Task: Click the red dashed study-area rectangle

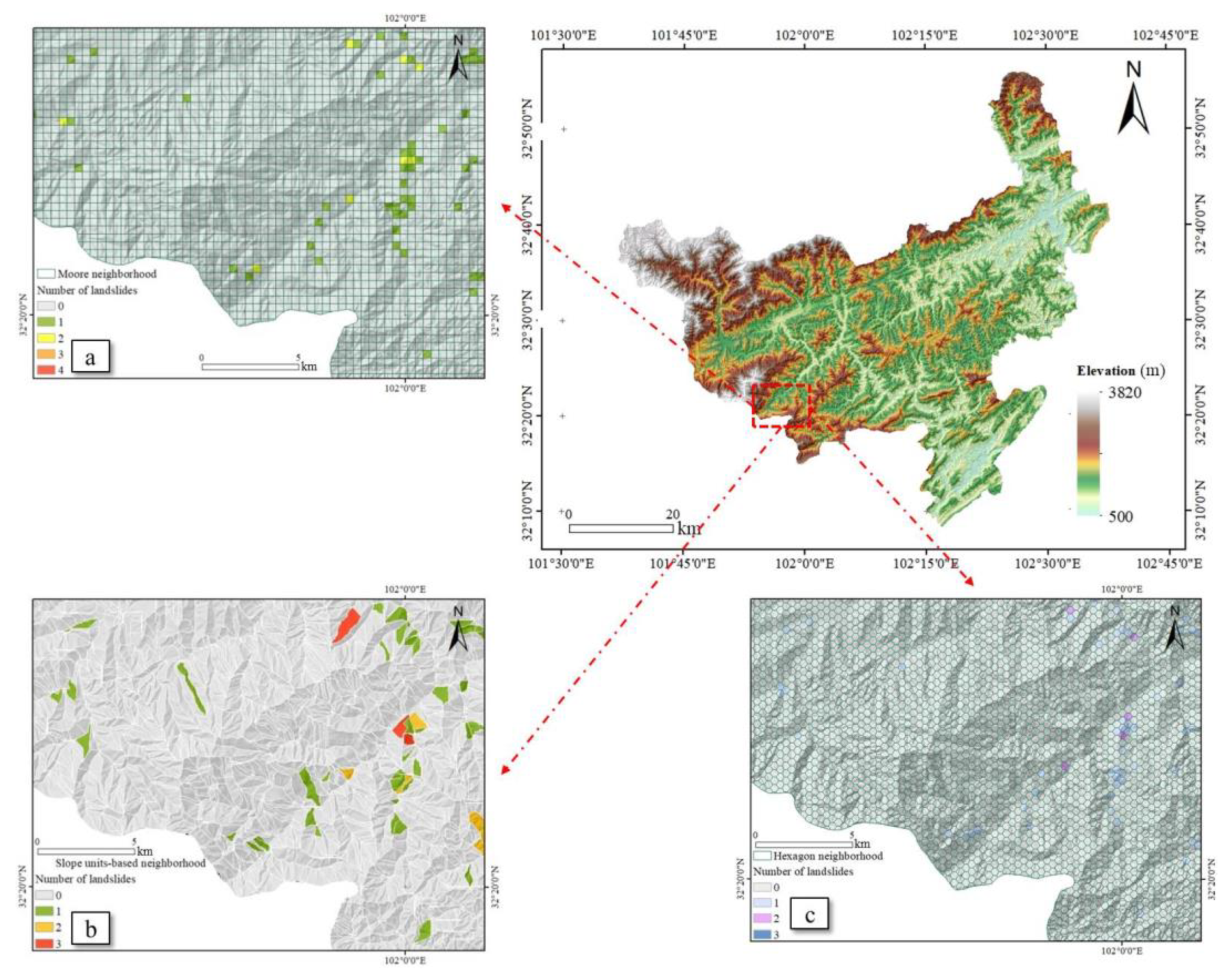Action: click(781, 406)
